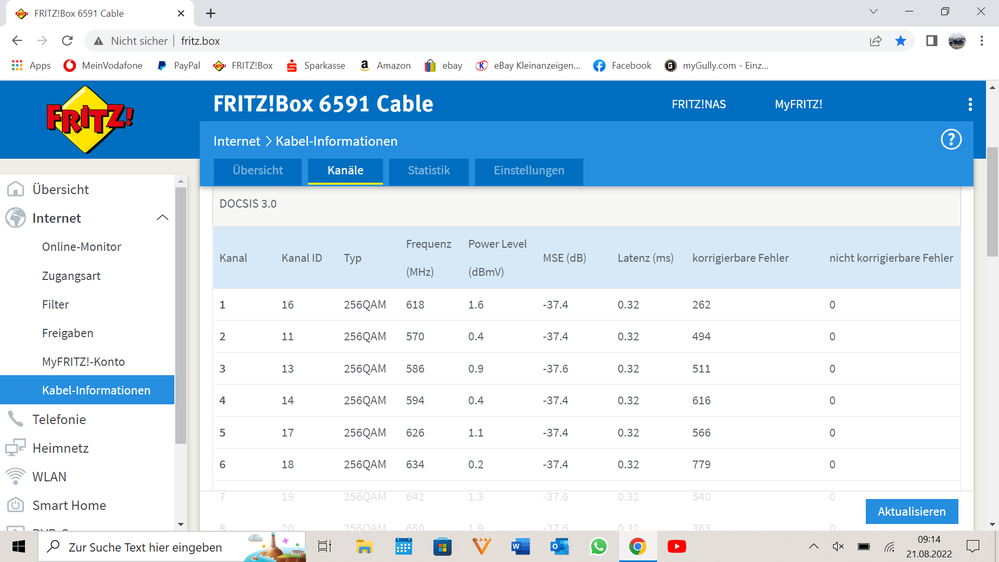The width and height of the screenshot is (999, 562).
Task: Open Word from the taskbar
Action: [x=520, y=547]
